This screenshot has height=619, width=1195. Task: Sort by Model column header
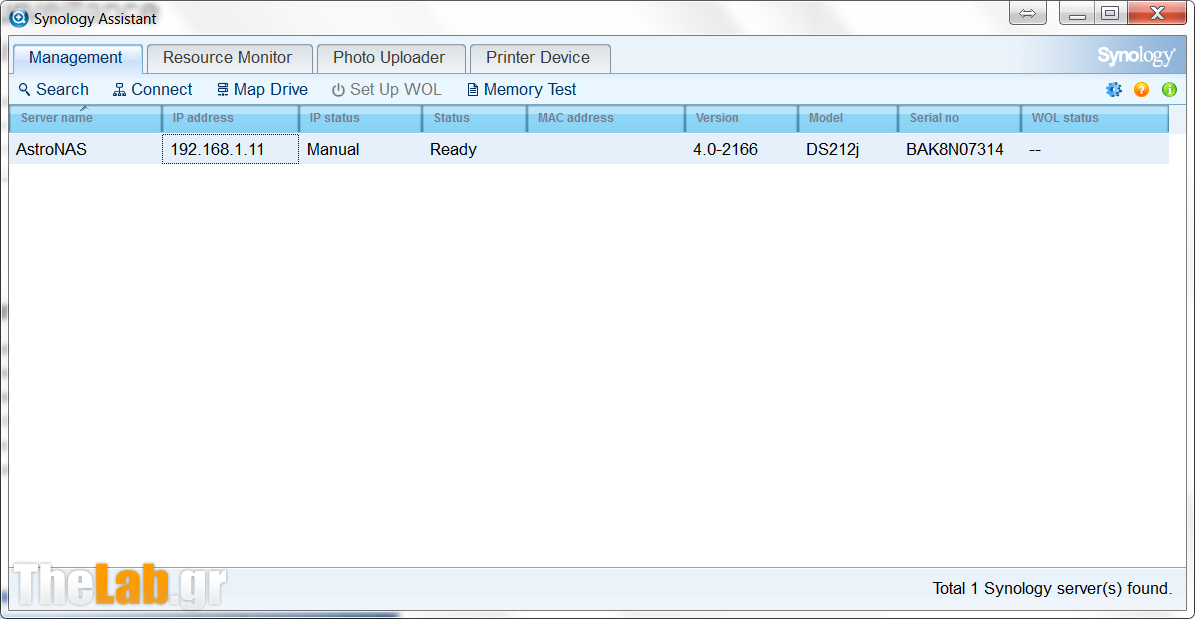click(847, 118)
